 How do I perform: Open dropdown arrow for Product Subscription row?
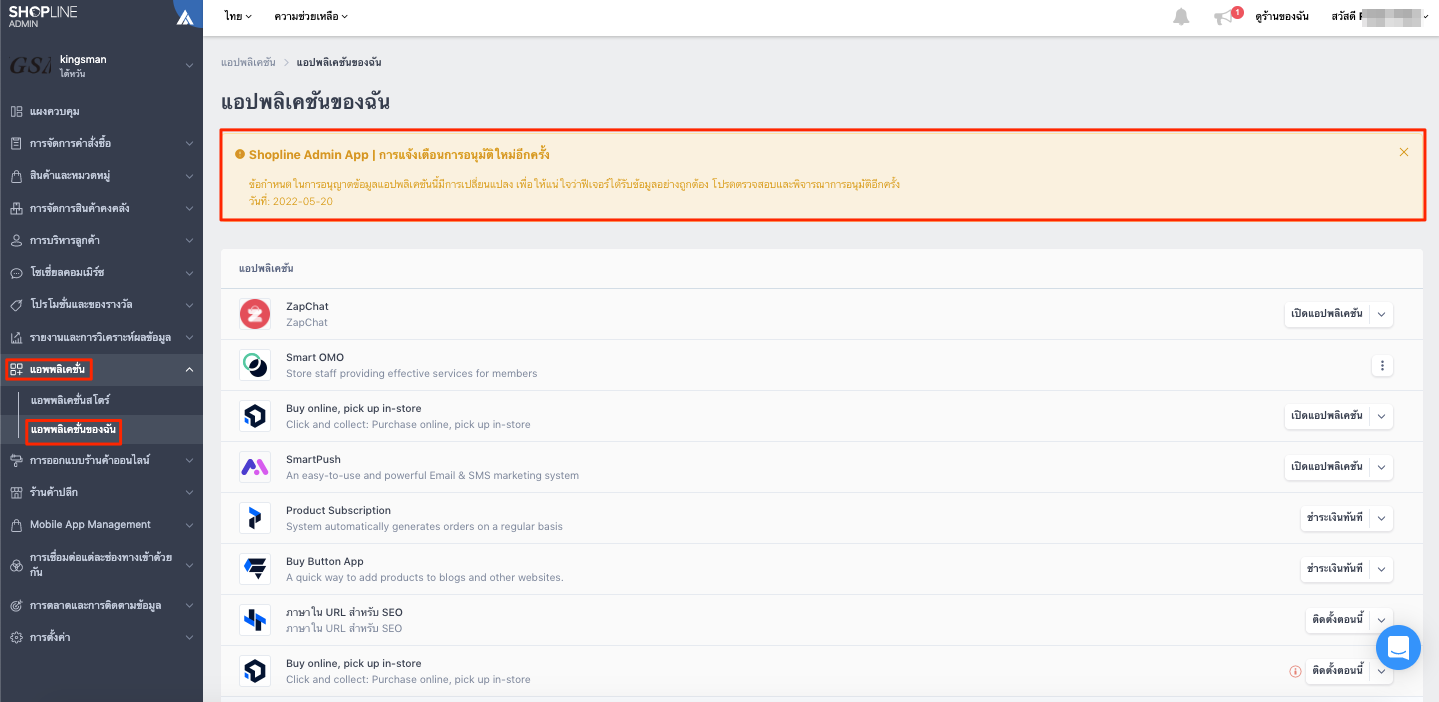[x=1381, y=518]
